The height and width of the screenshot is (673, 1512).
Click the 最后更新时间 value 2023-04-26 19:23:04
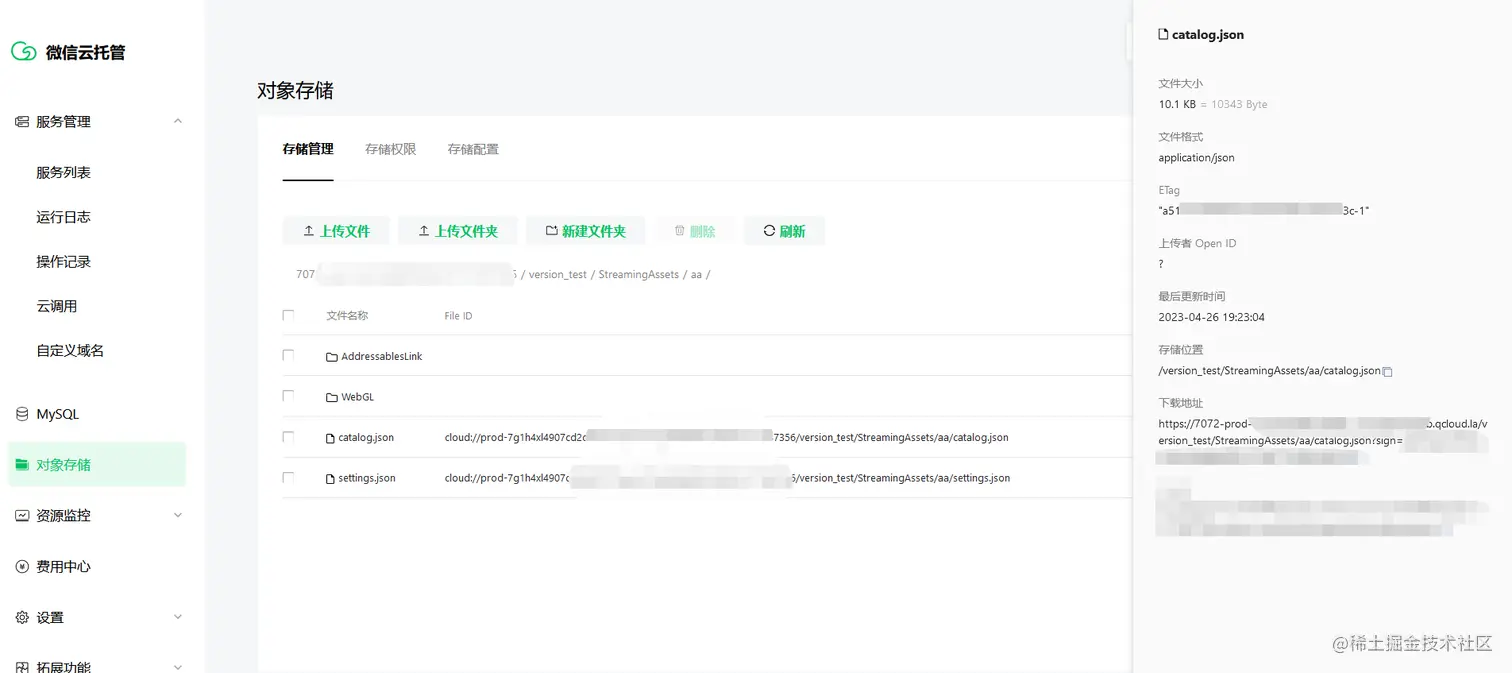point(1211,317)
